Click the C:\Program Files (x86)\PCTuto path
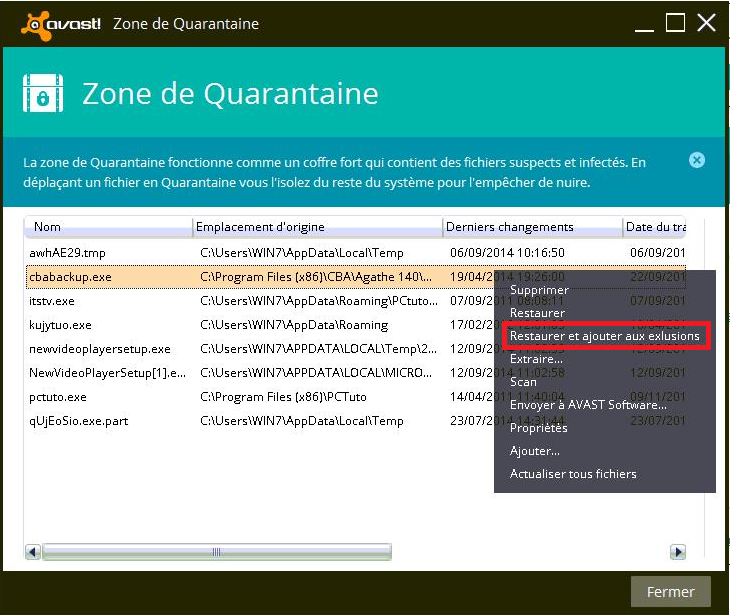 click(x=283, y=397)
